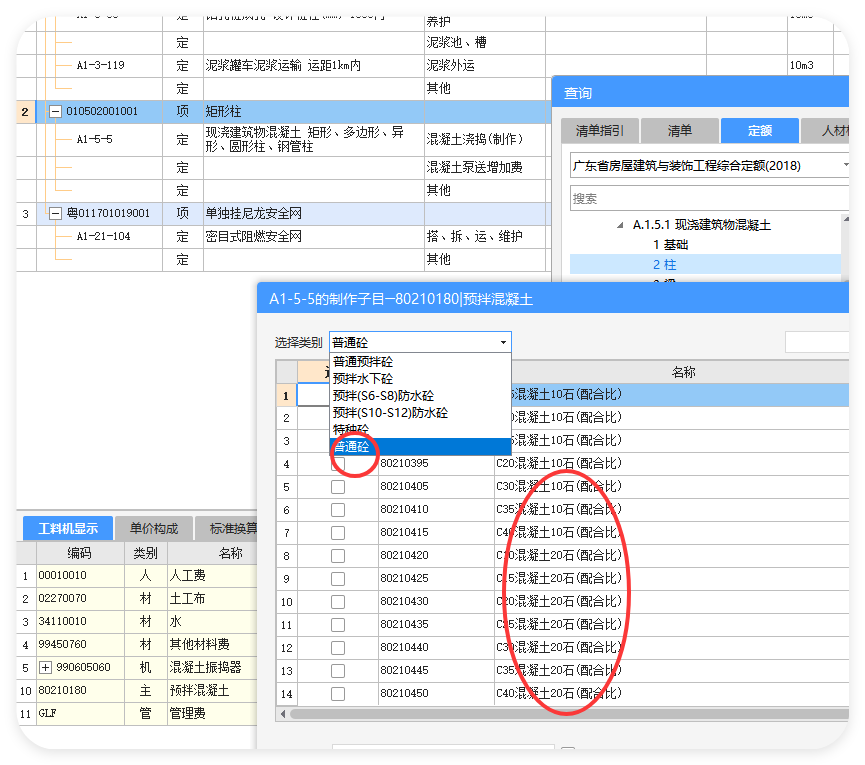This screenshot has width=865, height=765.
Task: Click the 泥浆池、槽 work content cell
Action: (x=484, y=42)
